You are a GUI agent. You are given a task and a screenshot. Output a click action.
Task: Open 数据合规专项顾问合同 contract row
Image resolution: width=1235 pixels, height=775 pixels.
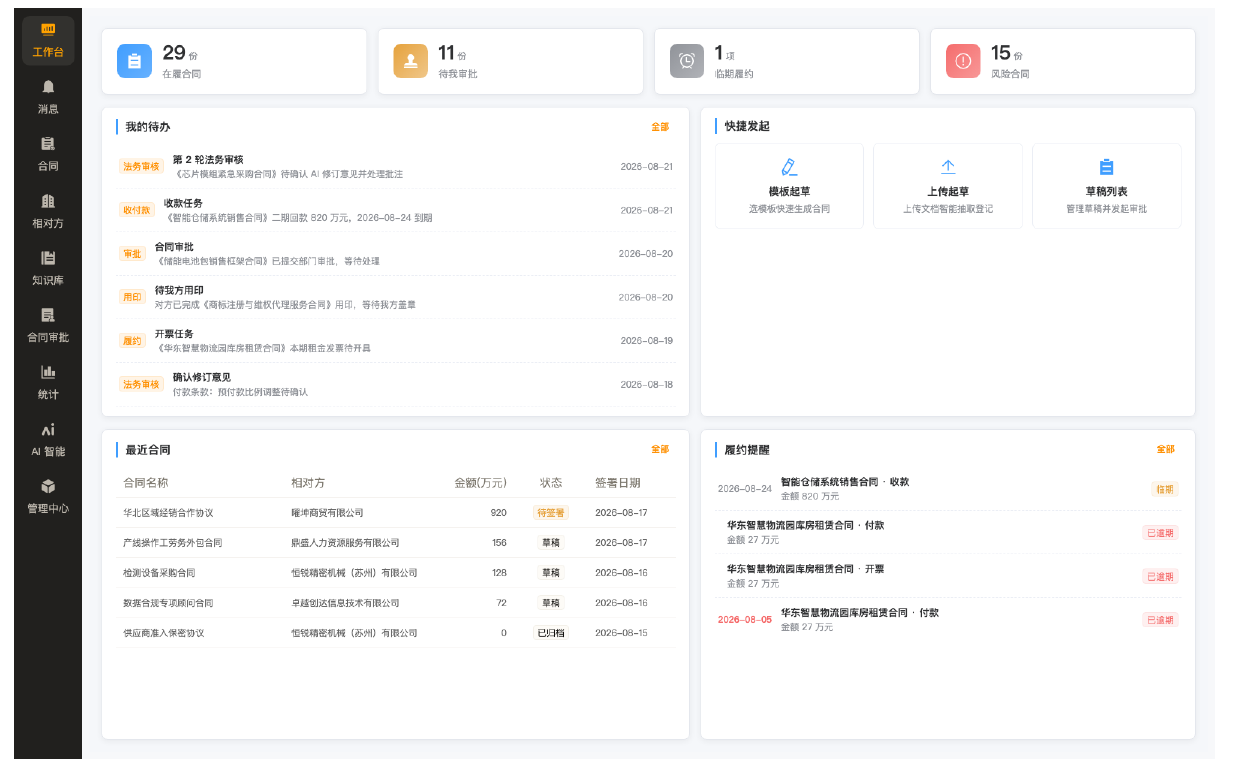(x=396, y=603)
